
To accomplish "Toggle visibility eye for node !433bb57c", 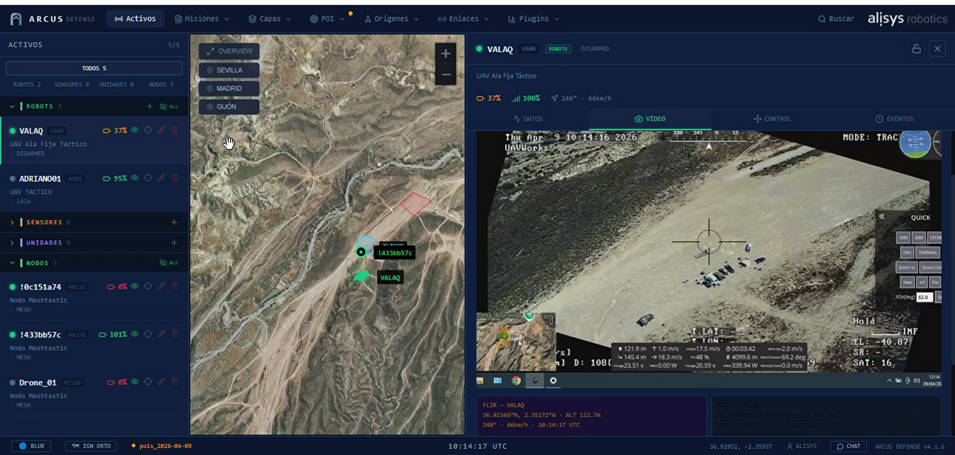I will pos(135,334).
